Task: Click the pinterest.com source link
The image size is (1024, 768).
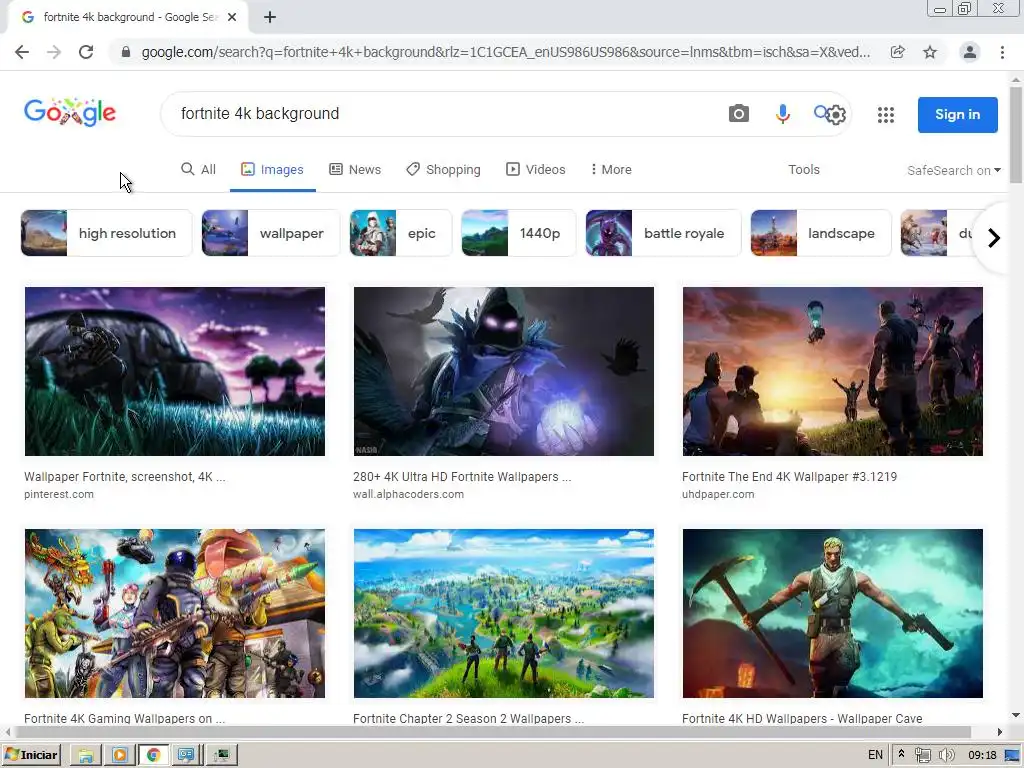Action: point(59,494)
